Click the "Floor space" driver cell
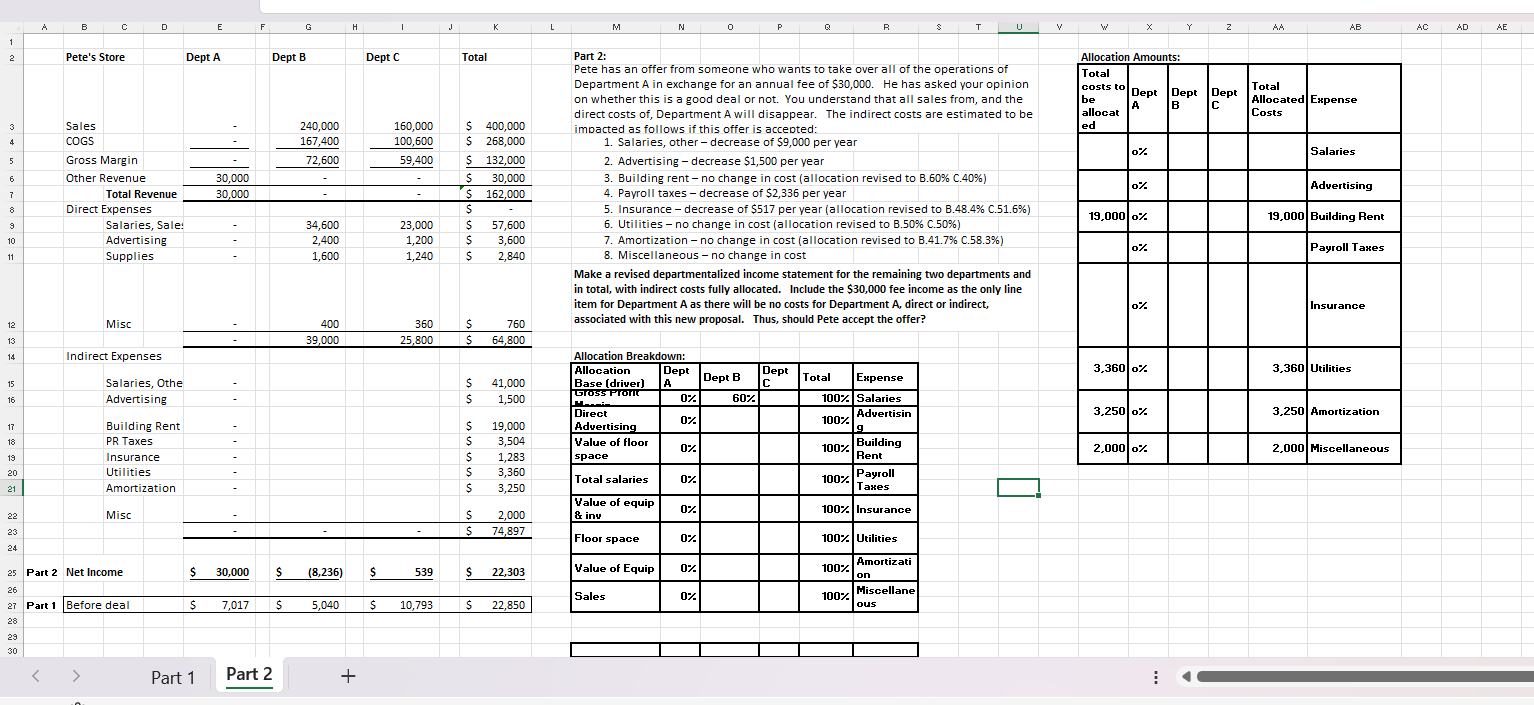 click(615, 538)
